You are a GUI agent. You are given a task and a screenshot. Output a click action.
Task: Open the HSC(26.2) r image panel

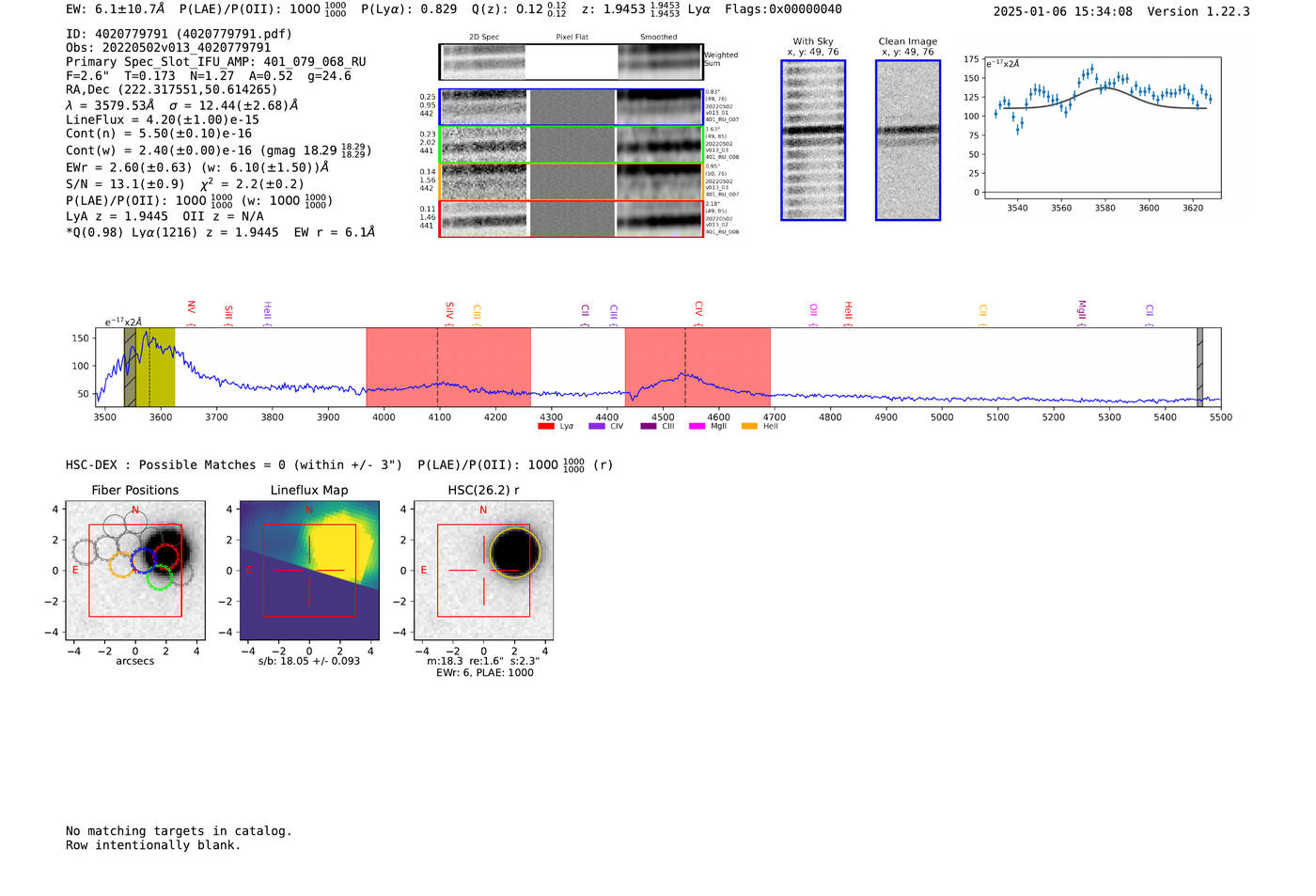point(483,571)
